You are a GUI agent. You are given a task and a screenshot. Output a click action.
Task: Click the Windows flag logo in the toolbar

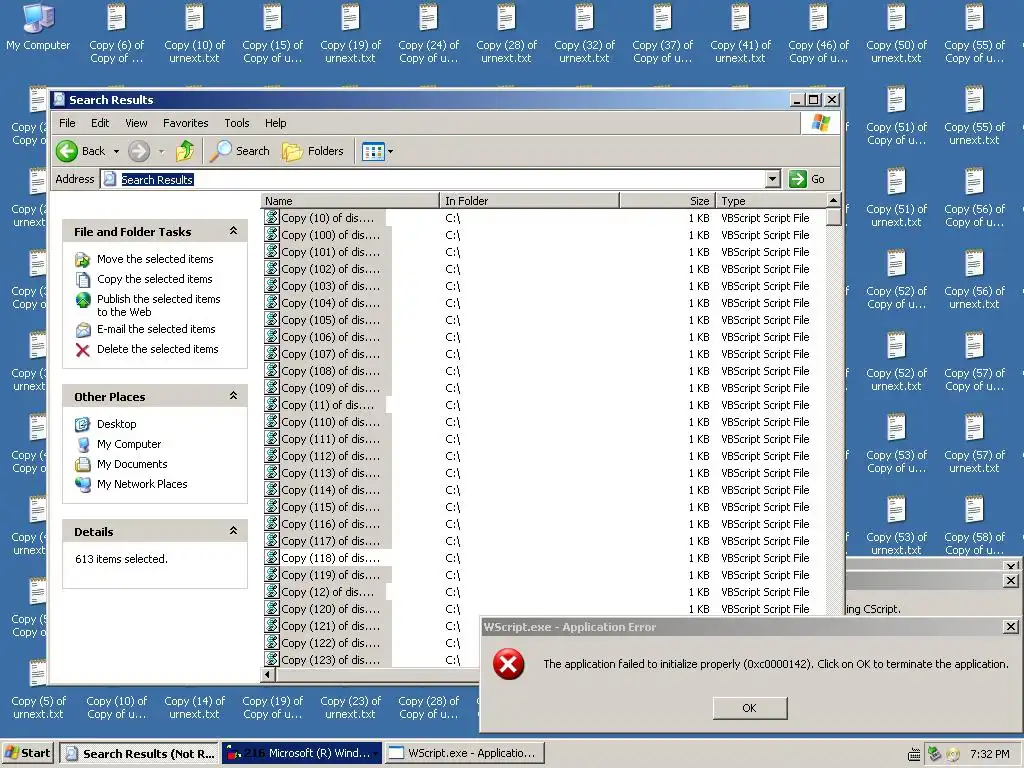pyautogui.click(x=821, y=123)
